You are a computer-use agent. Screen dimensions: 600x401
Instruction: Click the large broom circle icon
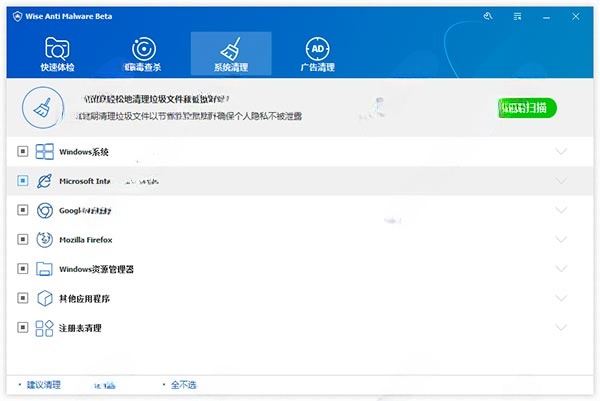42,108
